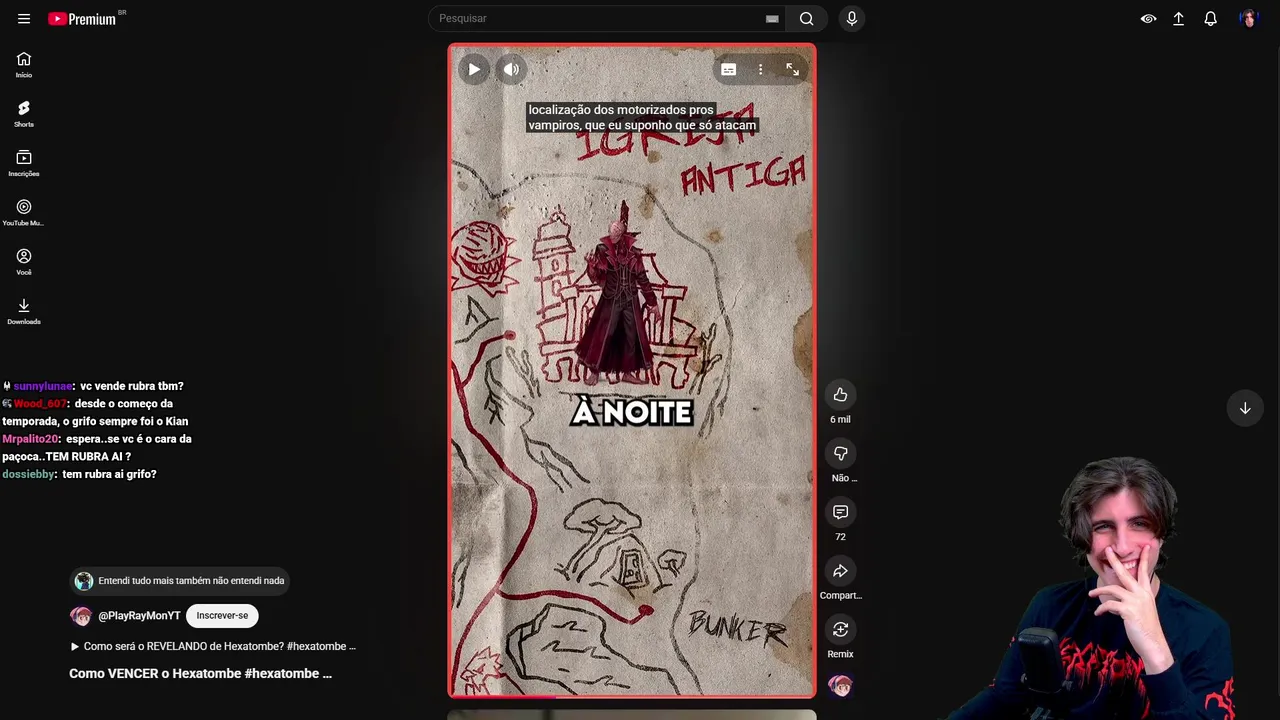Viewport: 1280px width, 720px height.
Task: Click PlayRayMonYT channel avatar
Action: [81, 616]
